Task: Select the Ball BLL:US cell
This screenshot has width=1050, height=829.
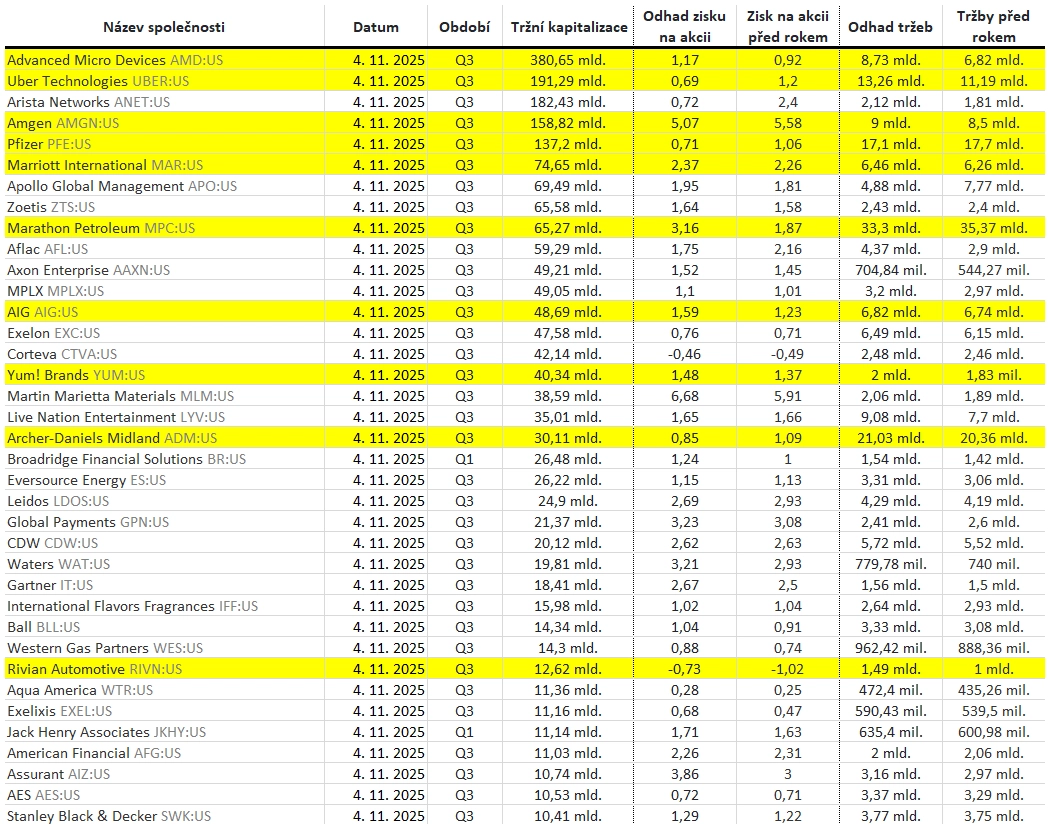Action: 44,627
